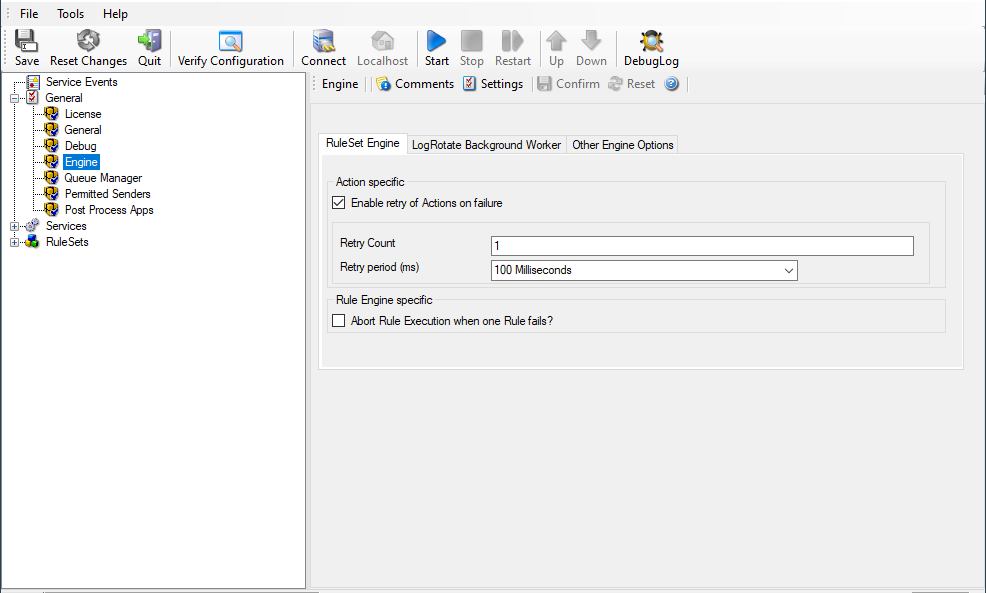Uncheck Enable retry of Actions on failure
986x593 pixels.
click(x=339, y=203)
